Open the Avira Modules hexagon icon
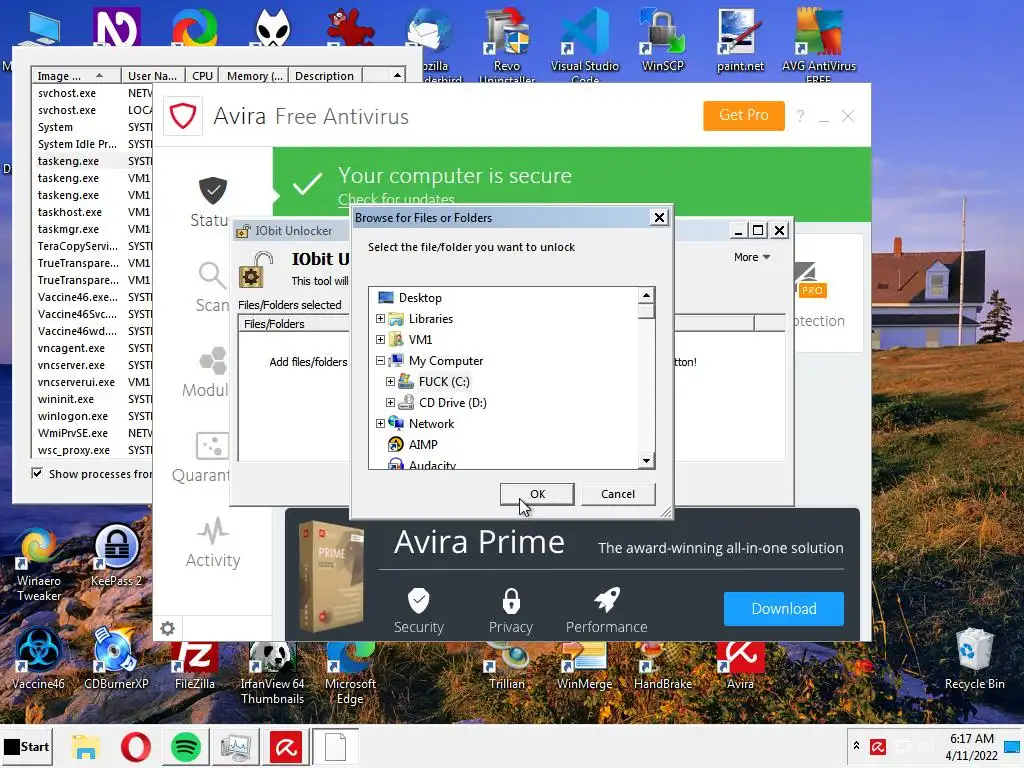The width and height of the screenshot is (1024, 768). (x=212, y=361)
